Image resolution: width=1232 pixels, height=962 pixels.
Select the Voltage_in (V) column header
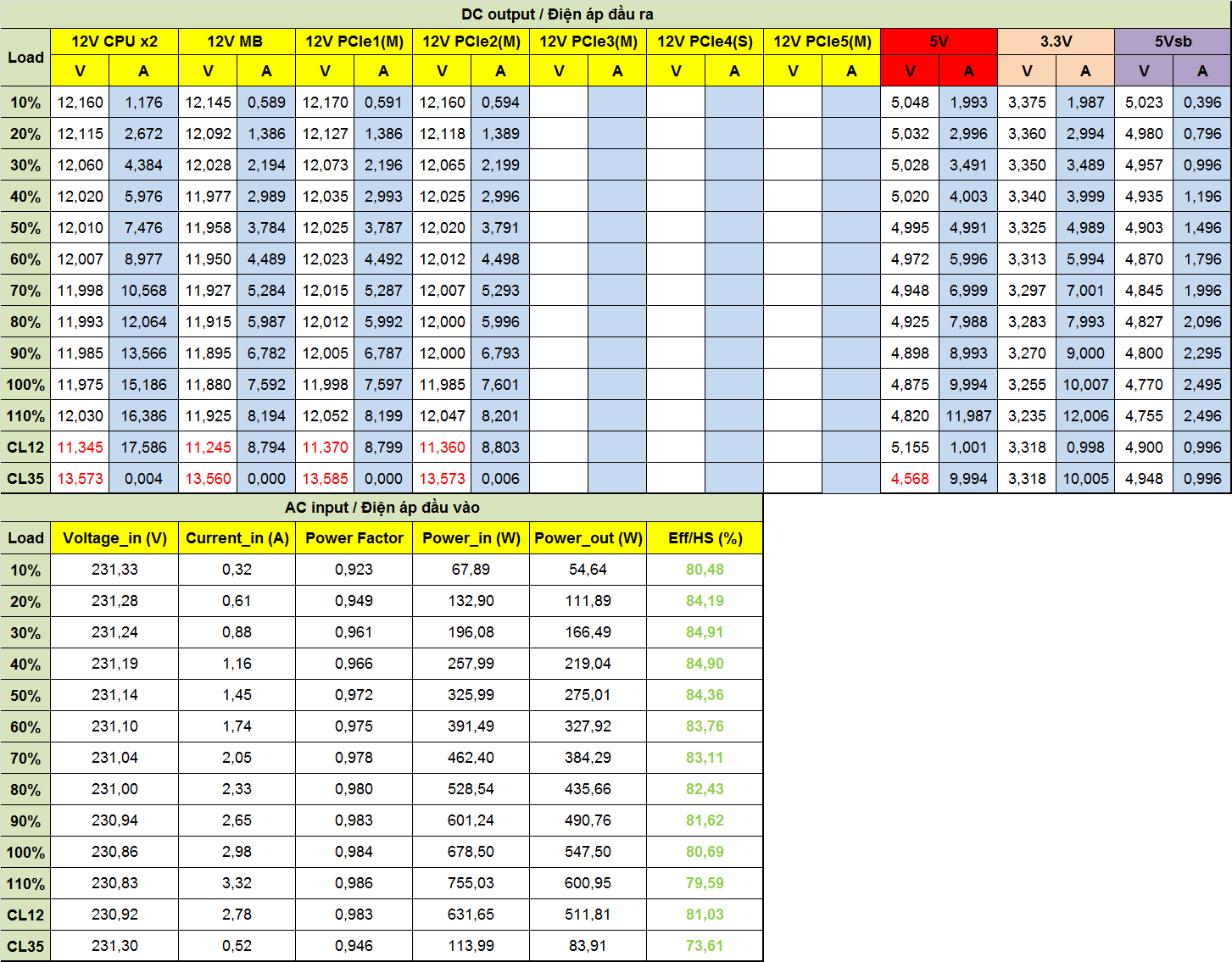pos(114,538)
